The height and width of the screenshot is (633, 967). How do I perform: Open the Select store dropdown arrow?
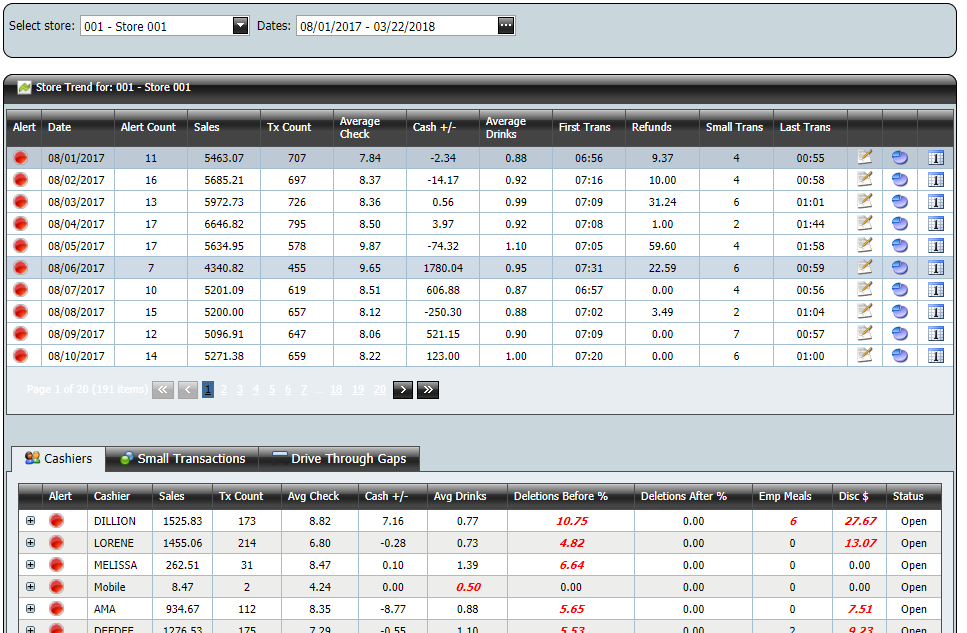pyautogui.click(x=240, y=26)
